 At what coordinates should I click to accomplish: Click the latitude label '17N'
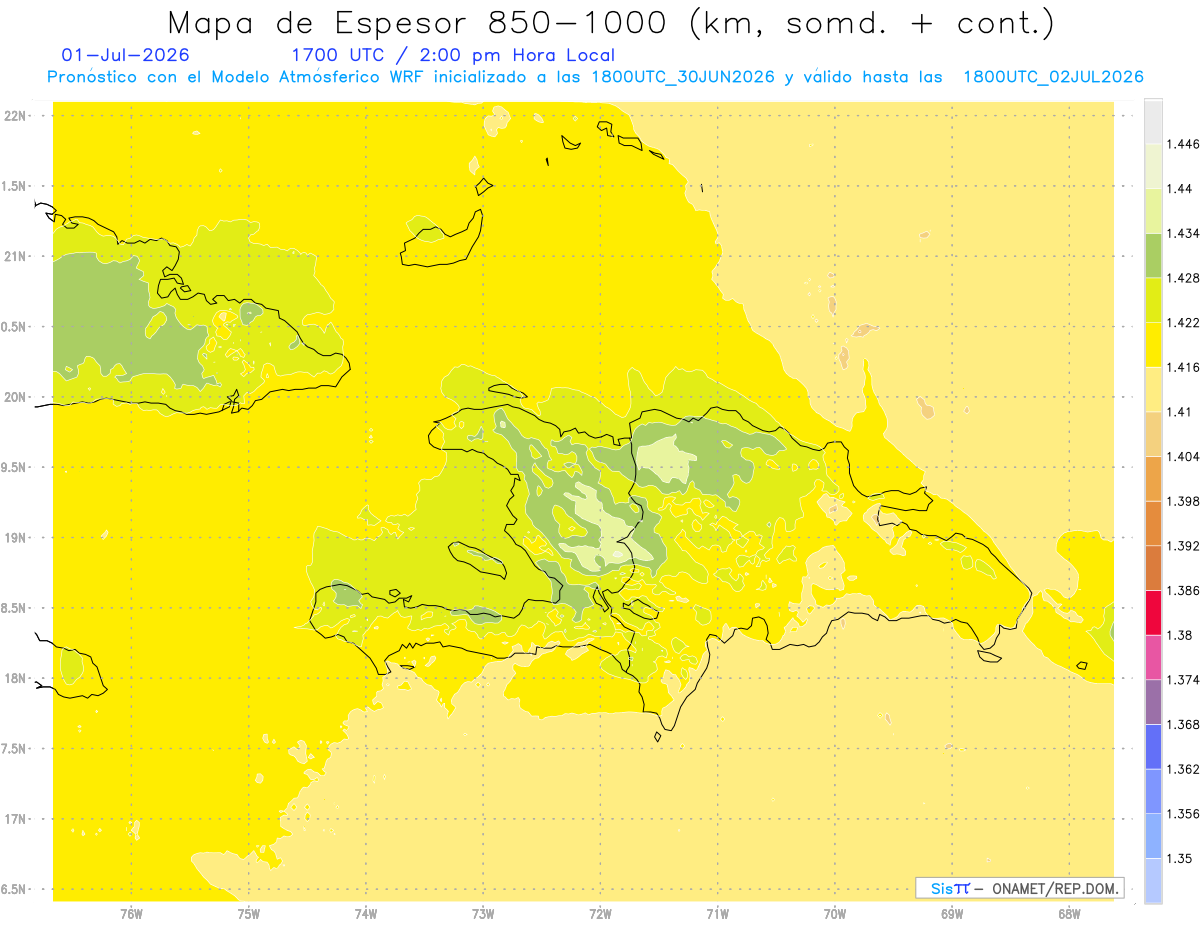tap(15, 819)
